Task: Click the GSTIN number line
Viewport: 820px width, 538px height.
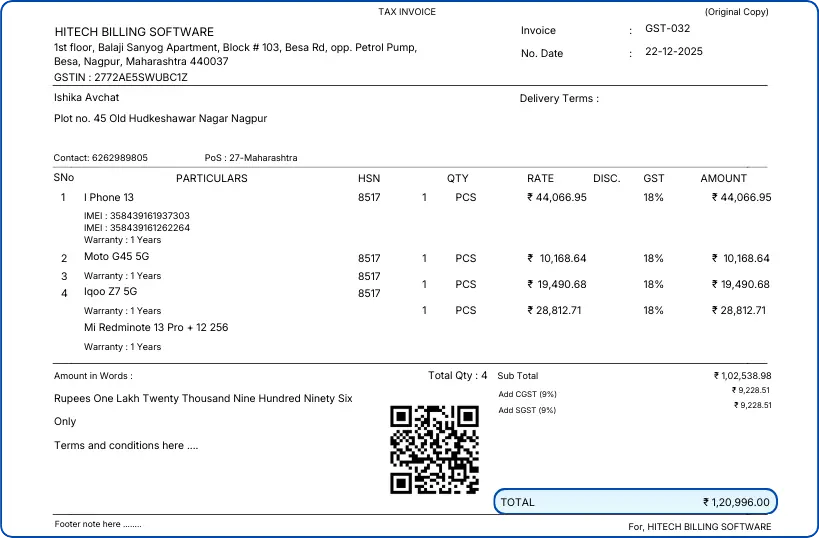Action: coord(121,77)
